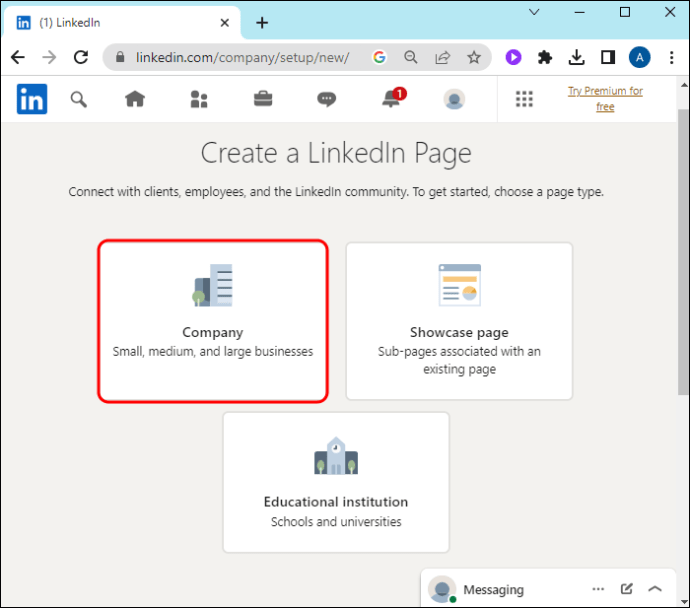Click the purple play extension icon

[x=513, y=57]
